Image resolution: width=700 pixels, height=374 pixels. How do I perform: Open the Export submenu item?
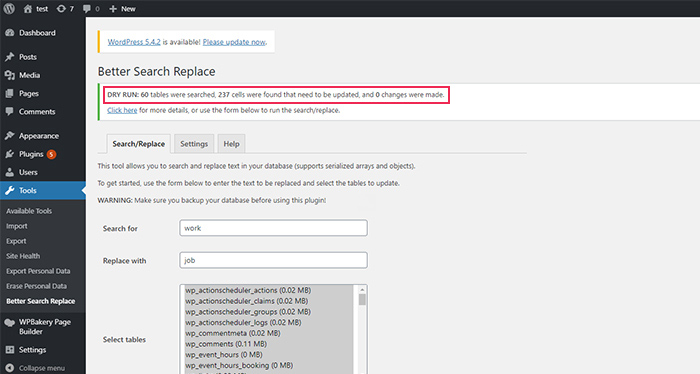pos(16,241)
